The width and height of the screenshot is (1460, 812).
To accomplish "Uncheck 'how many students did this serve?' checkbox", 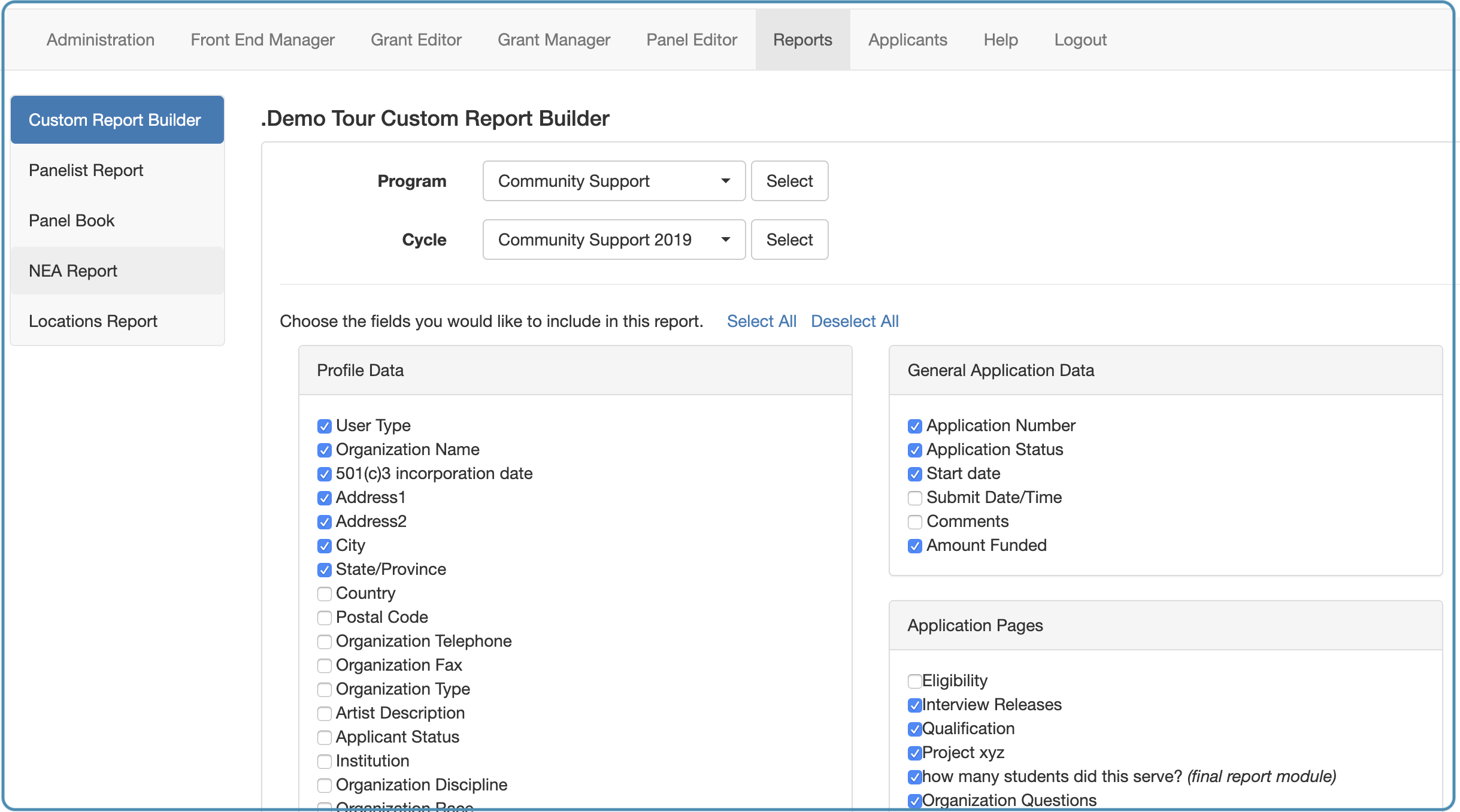I will 915,777.
